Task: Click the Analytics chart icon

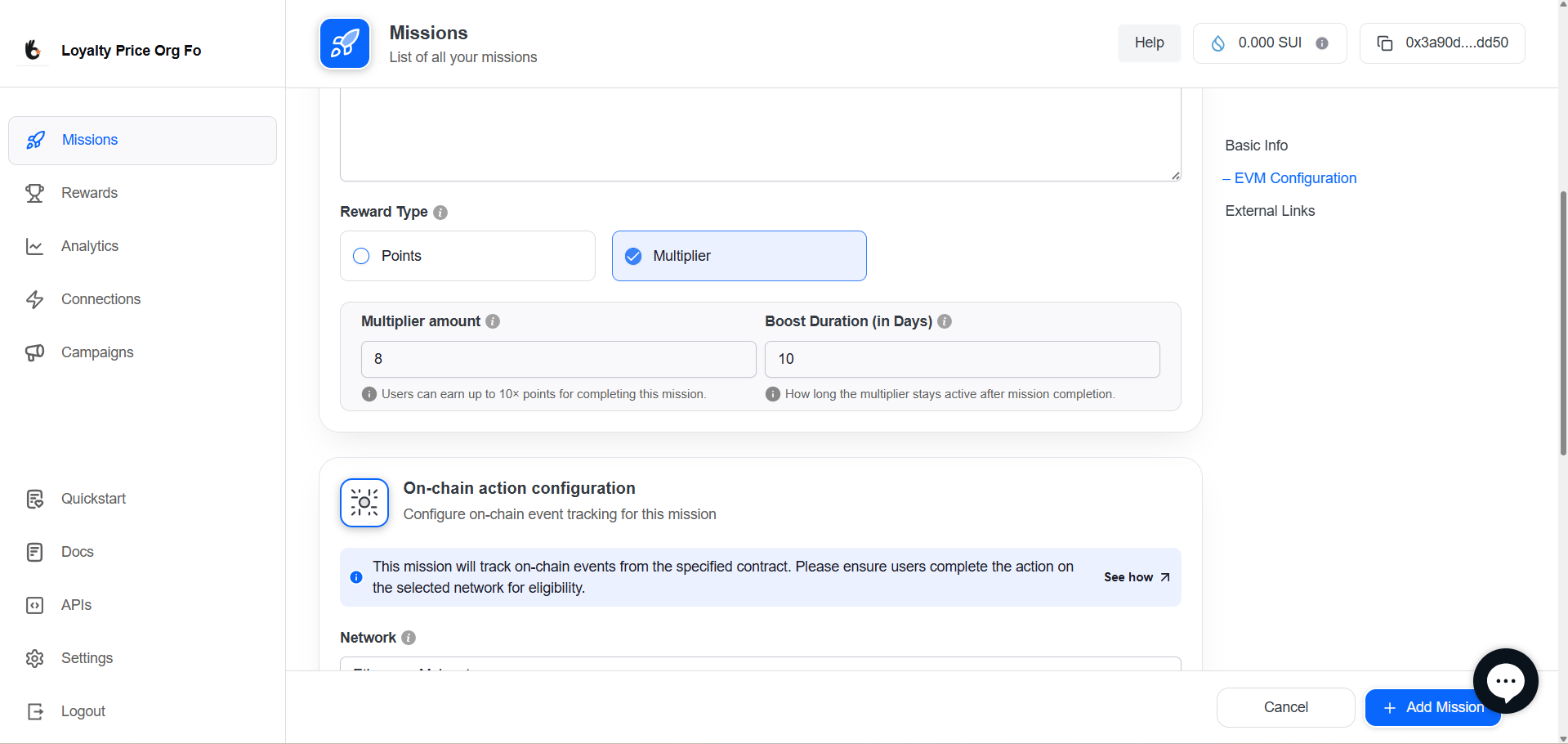Action: pyautogui.click(x=34, y=246)
